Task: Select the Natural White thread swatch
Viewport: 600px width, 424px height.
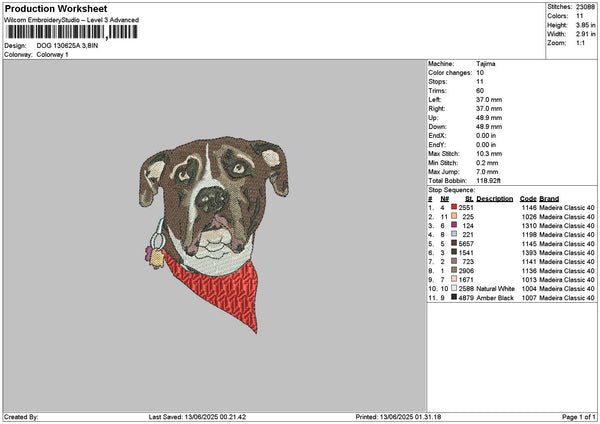Action: pyautogui.click(x=455, y=288)
